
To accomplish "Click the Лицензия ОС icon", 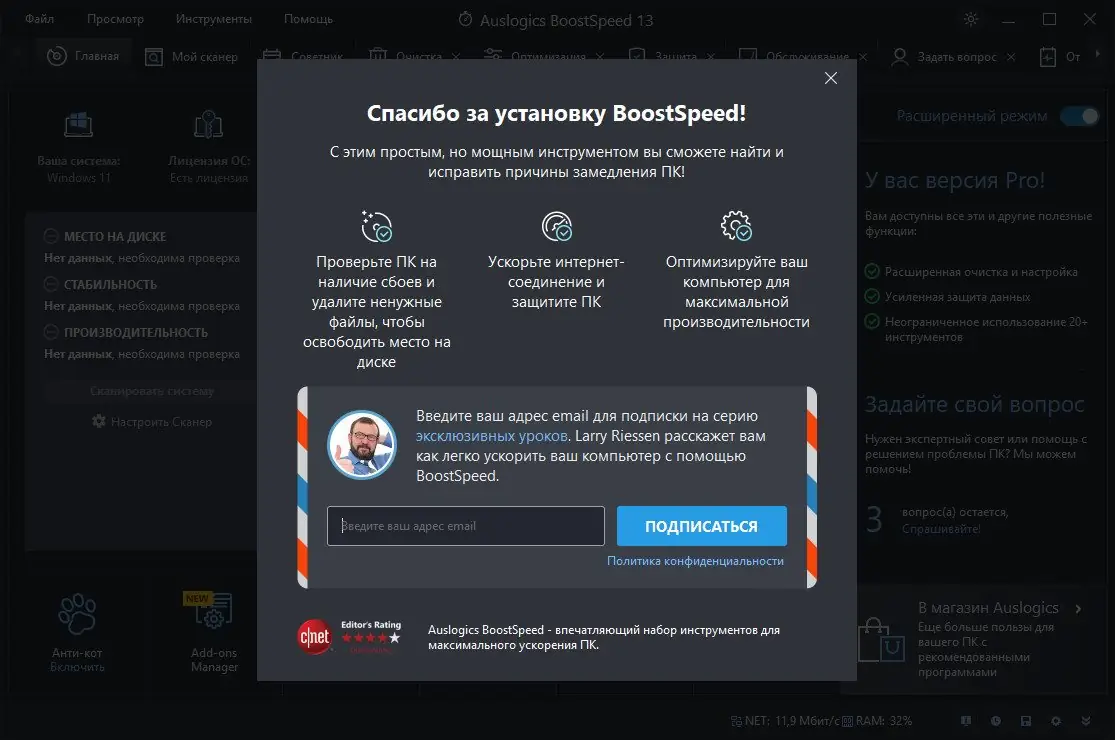I will [208, 125].
